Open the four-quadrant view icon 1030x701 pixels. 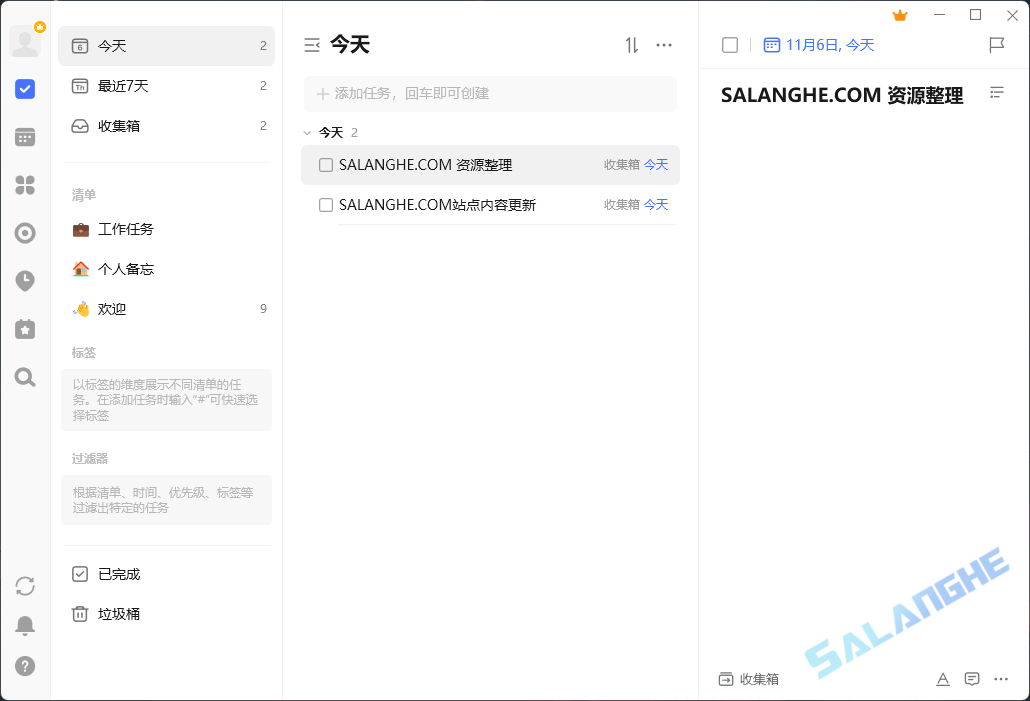(25, 184)
